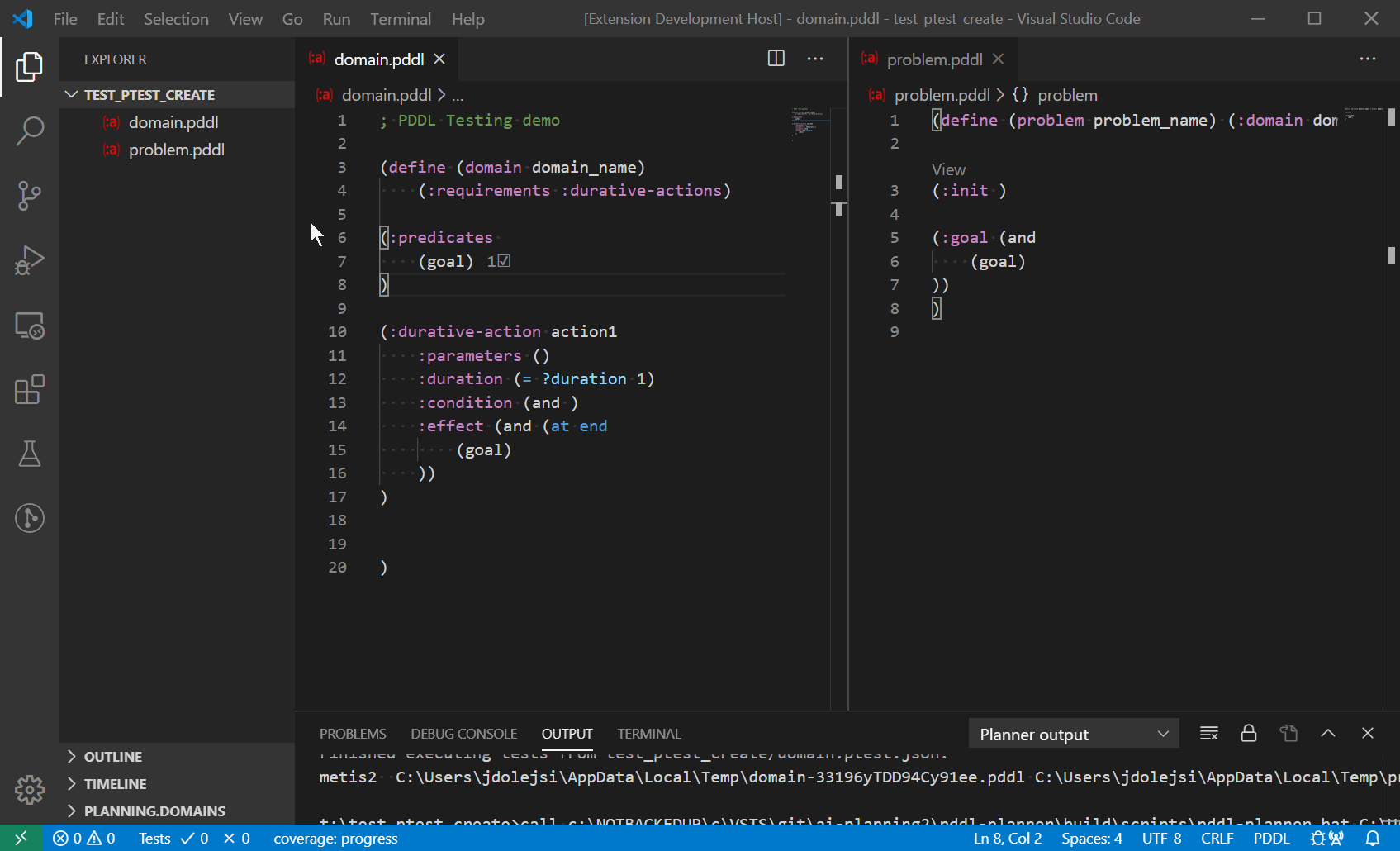The width and height of the screenshot is (1400, 851).
Task: Open the Git Graph view icon
Action: 29,518
